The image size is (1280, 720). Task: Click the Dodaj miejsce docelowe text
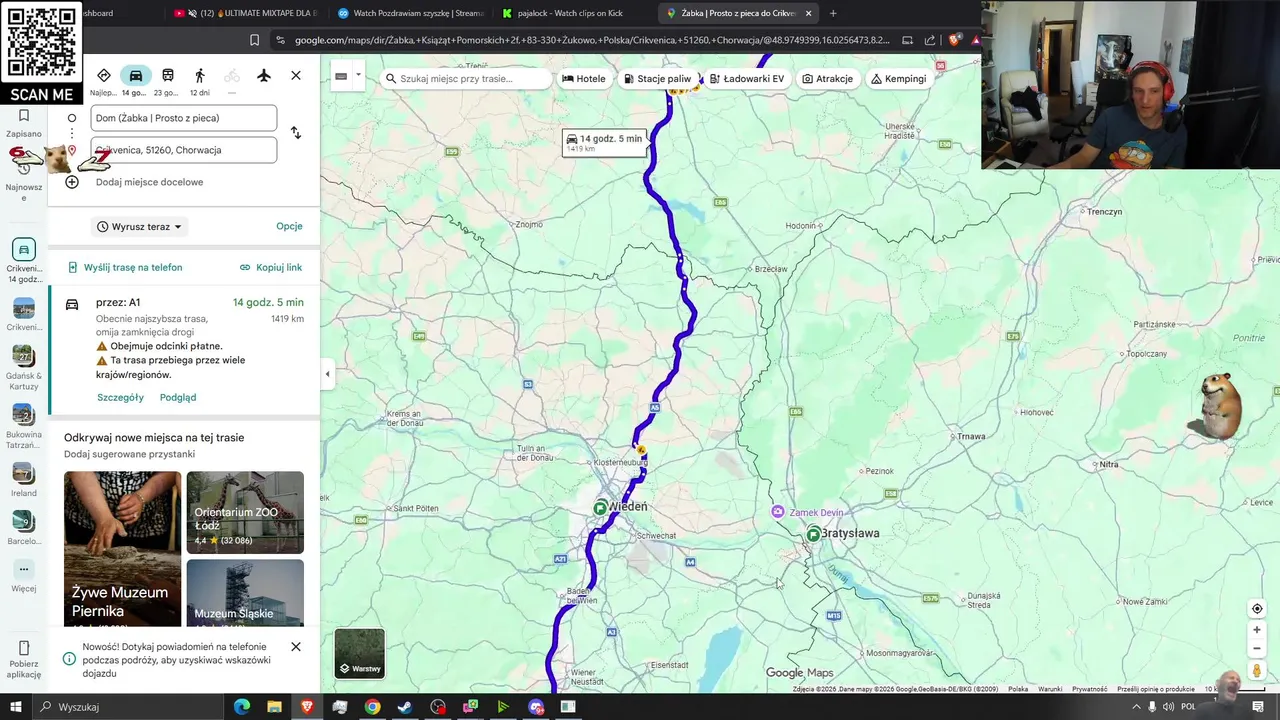[149, 182]
